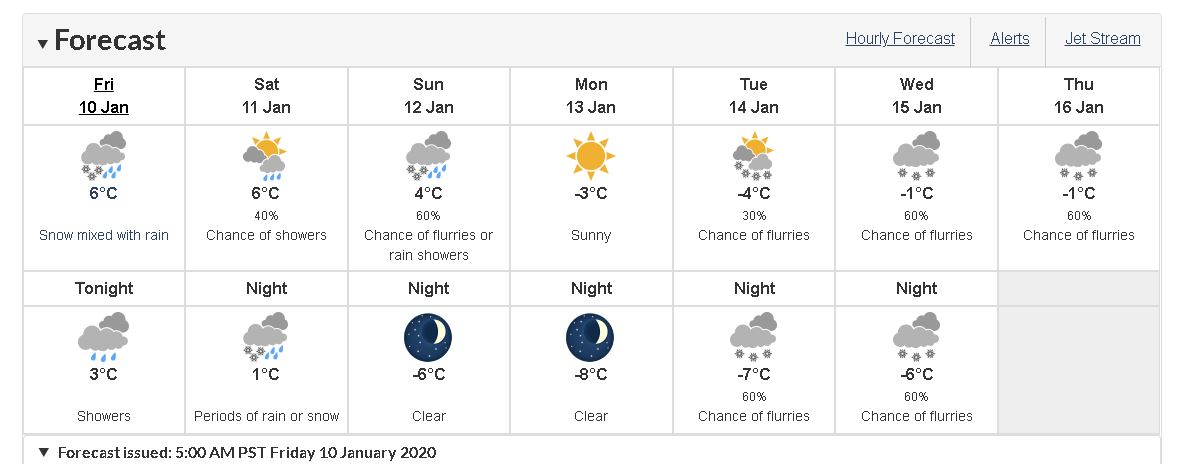Click Sunday's flurries or rain showers icon
1198x464 pixels.
(428, 156)
